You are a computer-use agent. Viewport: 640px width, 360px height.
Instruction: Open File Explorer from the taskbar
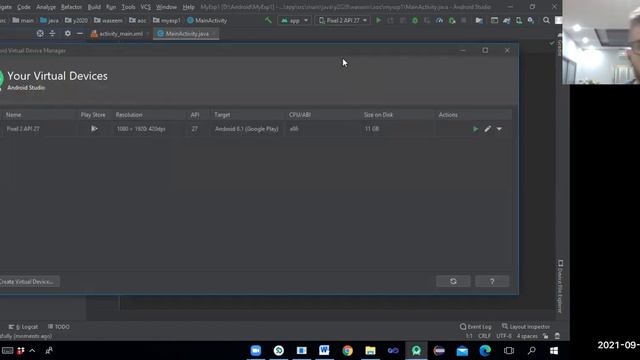point(370,351)
